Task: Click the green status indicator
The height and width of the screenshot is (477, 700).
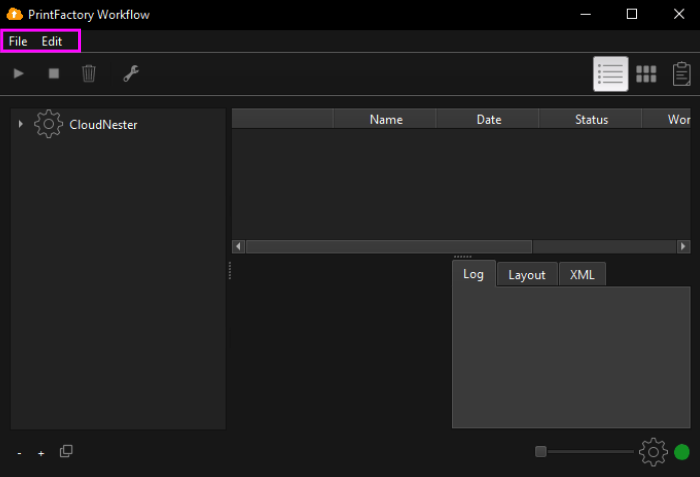Action: point(682,452)
